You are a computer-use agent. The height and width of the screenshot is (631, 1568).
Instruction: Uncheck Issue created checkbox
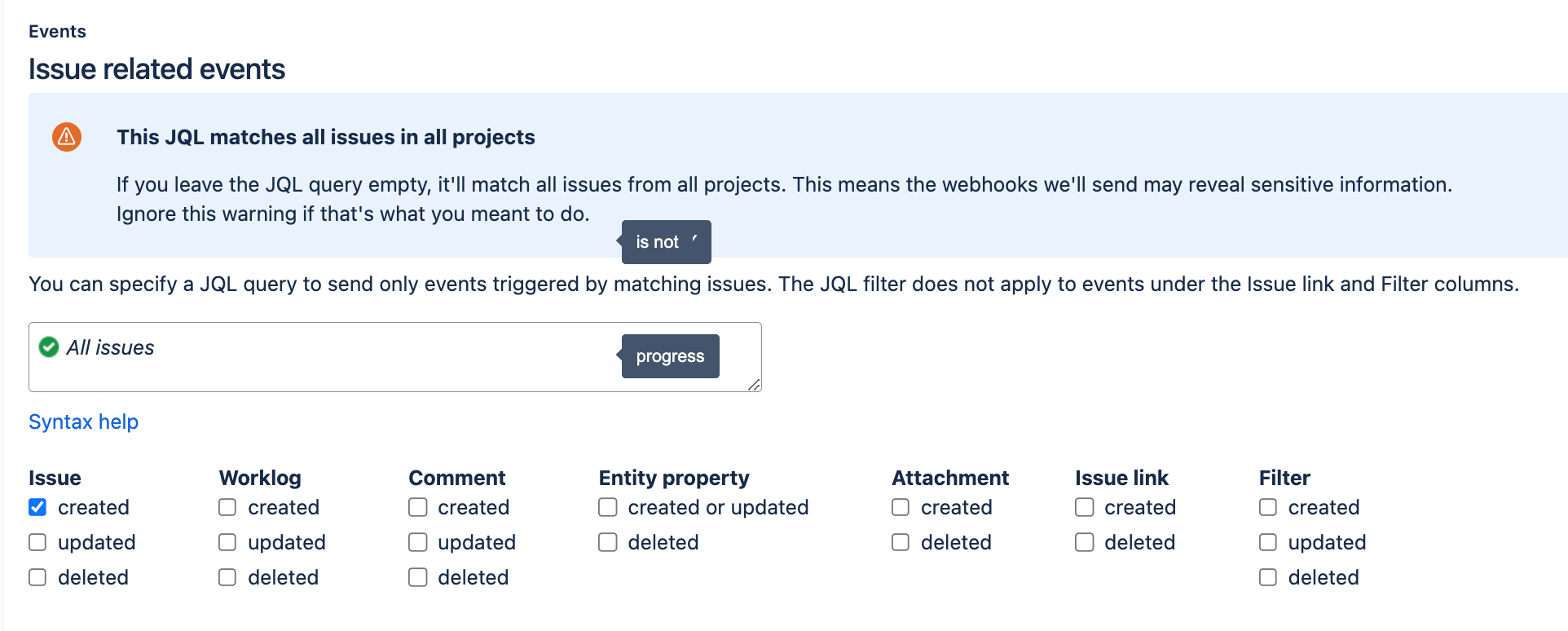pyautogui.click(x=37, y=507)
